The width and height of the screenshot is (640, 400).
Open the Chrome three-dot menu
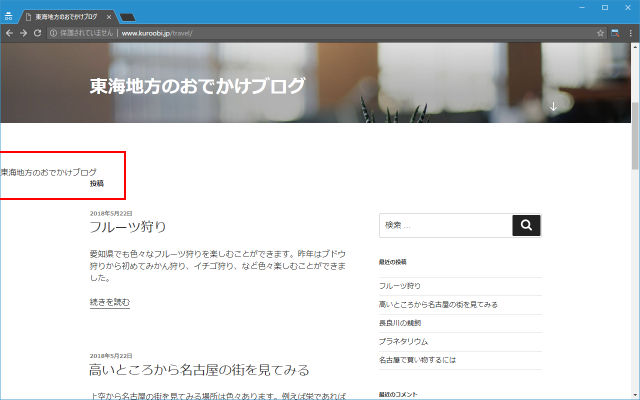coord(630,33)
